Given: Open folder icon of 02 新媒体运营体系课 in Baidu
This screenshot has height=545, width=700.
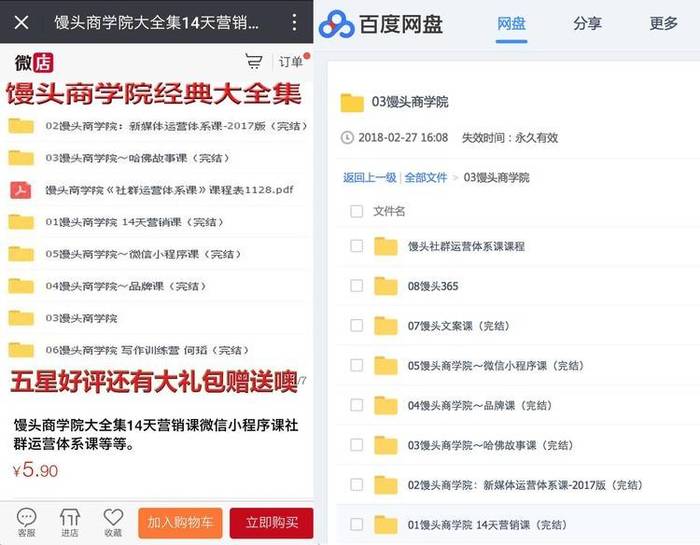Looking at the screenshot, I should coord(386,485).
